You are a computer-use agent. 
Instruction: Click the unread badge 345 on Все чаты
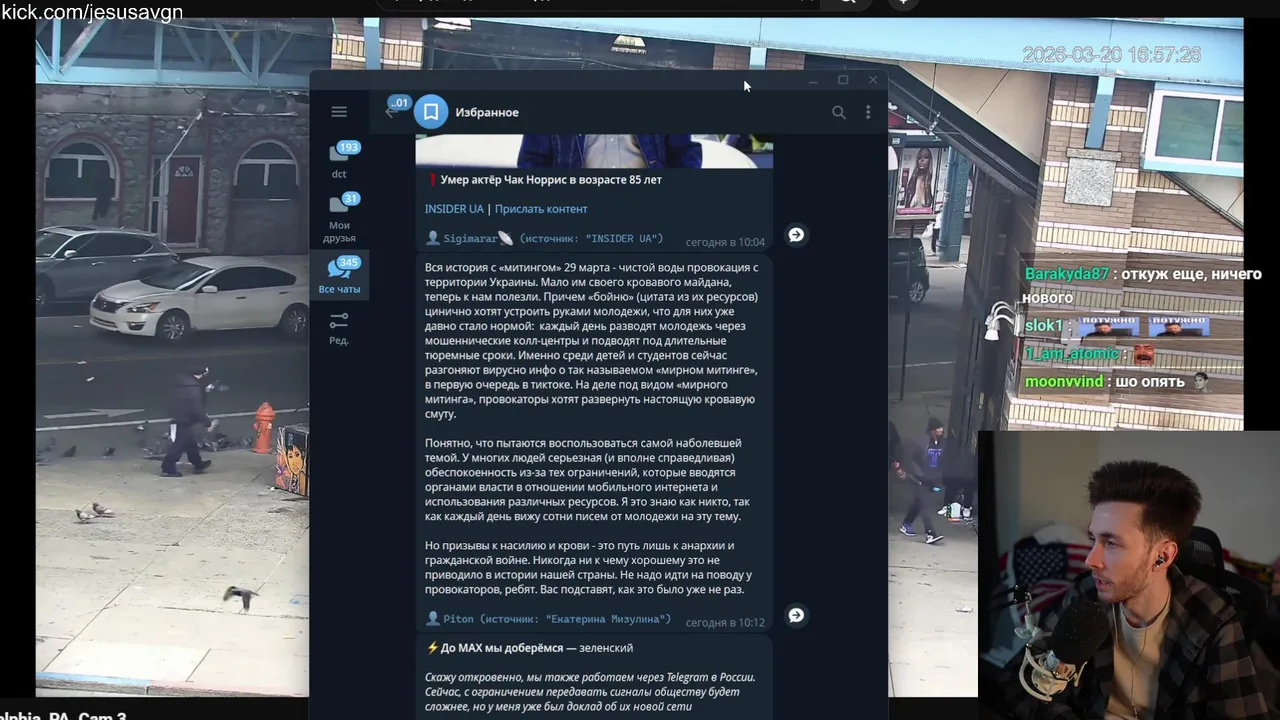348,263
